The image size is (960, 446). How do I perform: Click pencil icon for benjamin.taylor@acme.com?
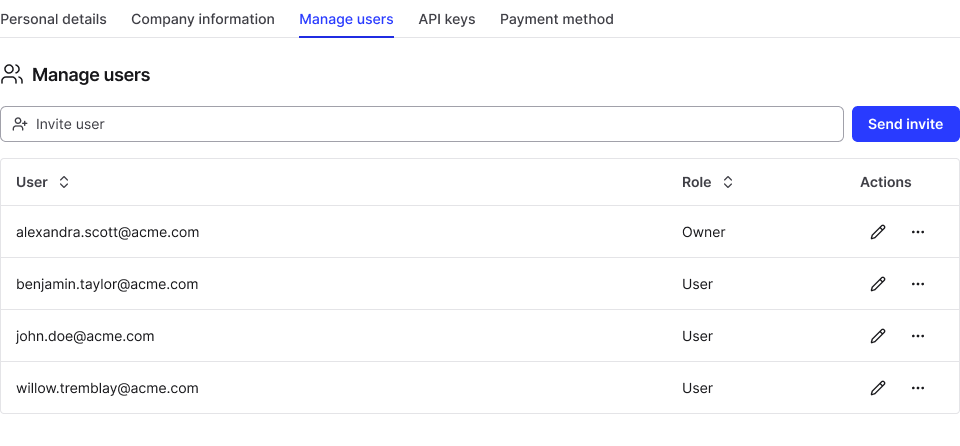878,284
